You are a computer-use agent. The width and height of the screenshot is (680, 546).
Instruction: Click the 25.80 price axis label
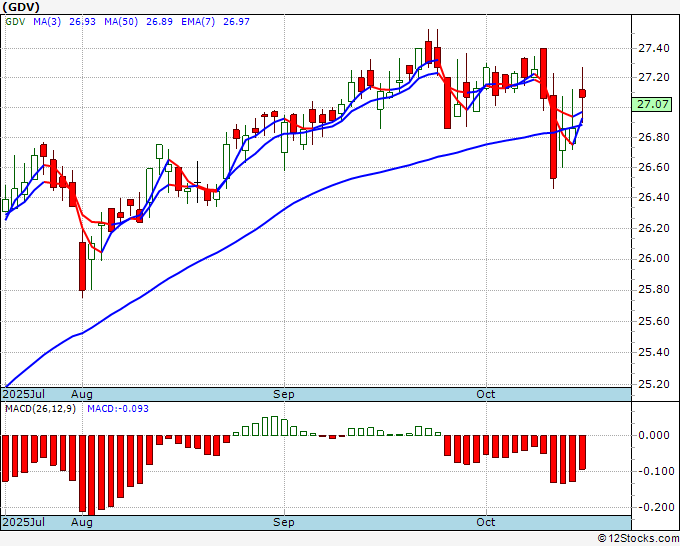click(654, 289)
